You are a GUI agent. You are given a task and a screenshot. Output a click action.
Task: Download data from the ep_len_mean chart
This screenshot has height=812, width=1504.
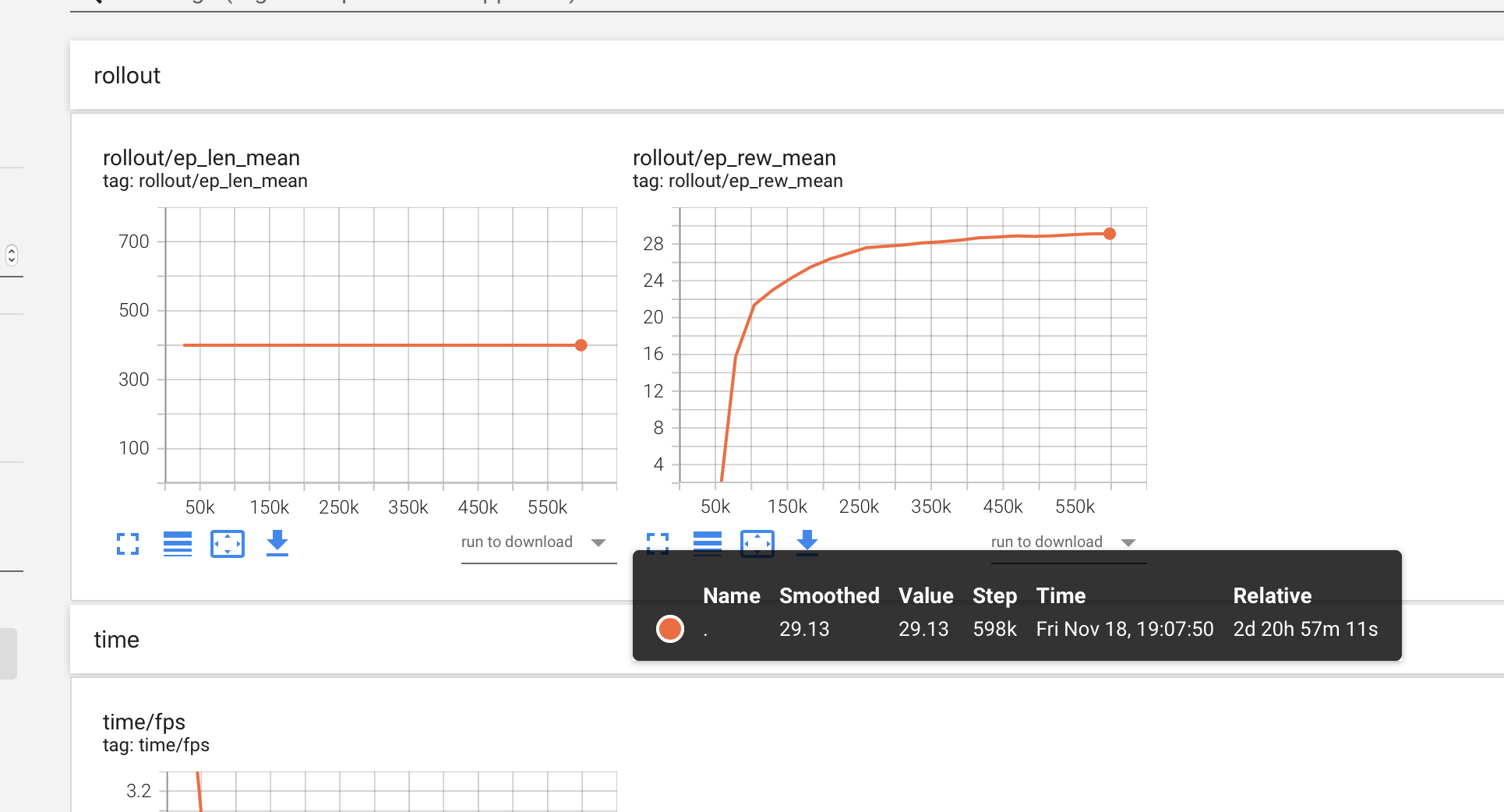(x=277, y=543)
